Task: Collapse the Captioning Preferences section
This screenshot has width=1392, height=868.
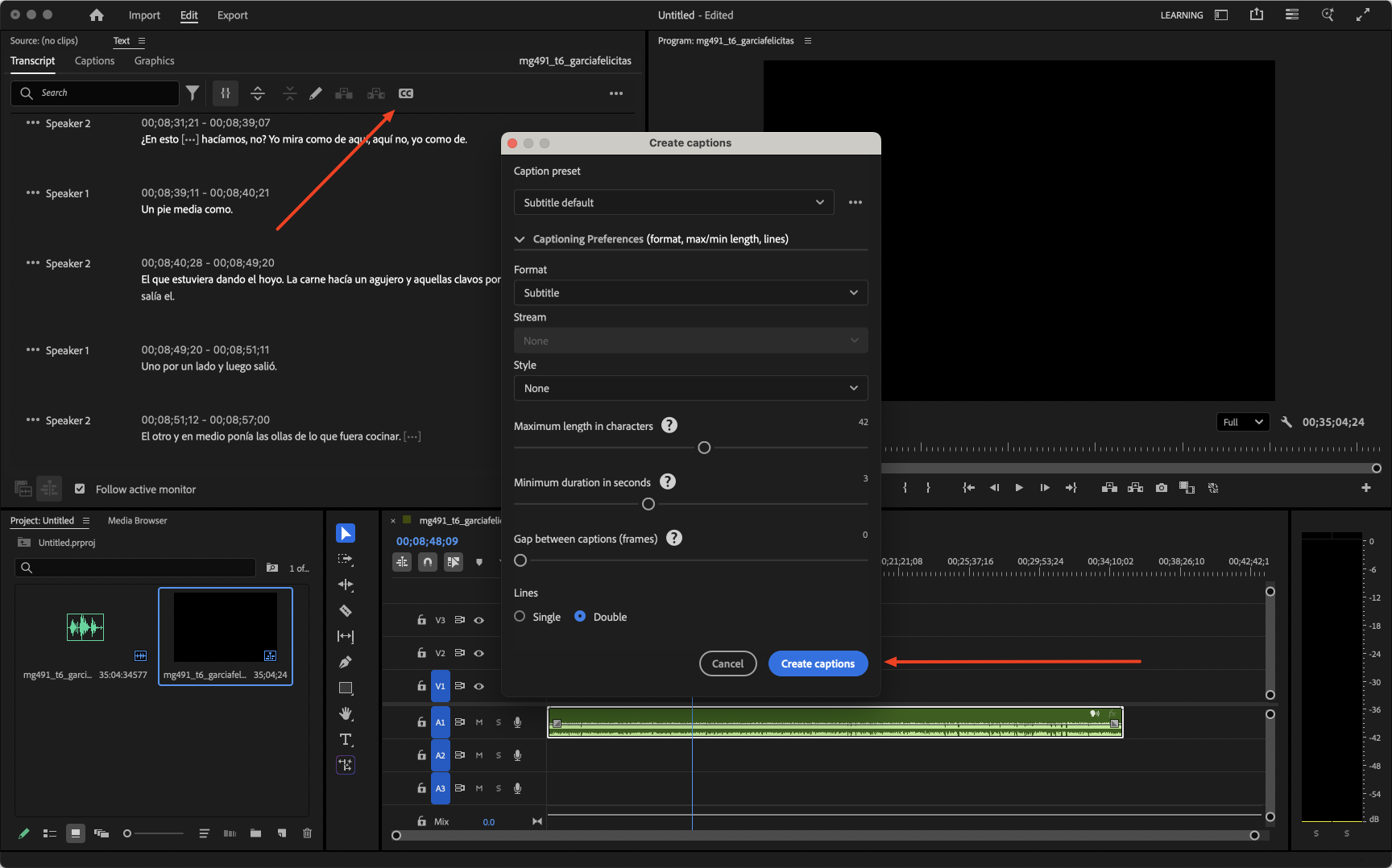Action: tap(520, 239)
